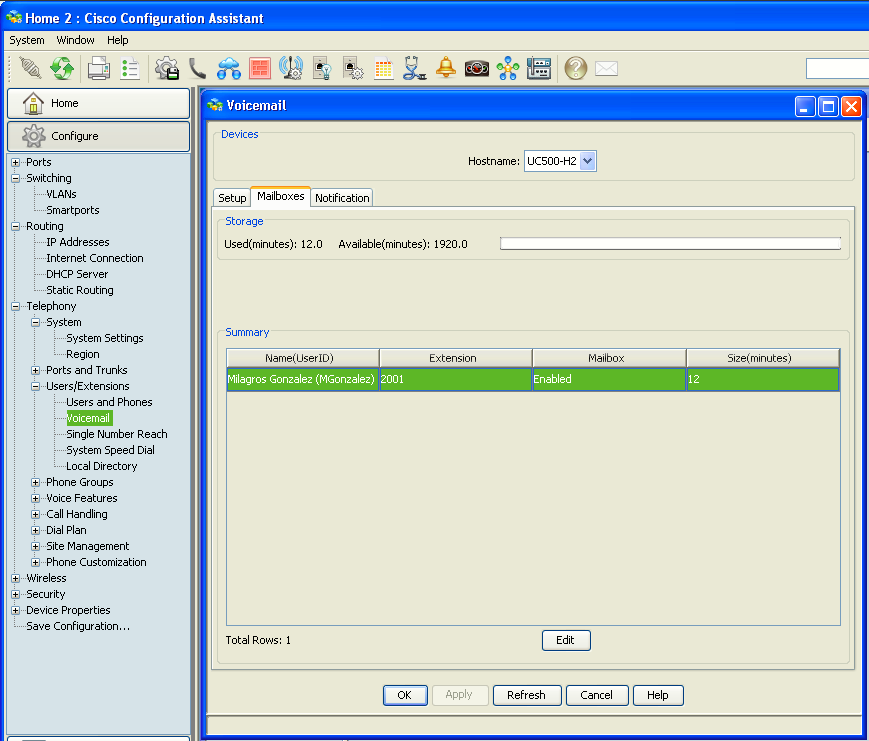Open the Help menu

117,40
